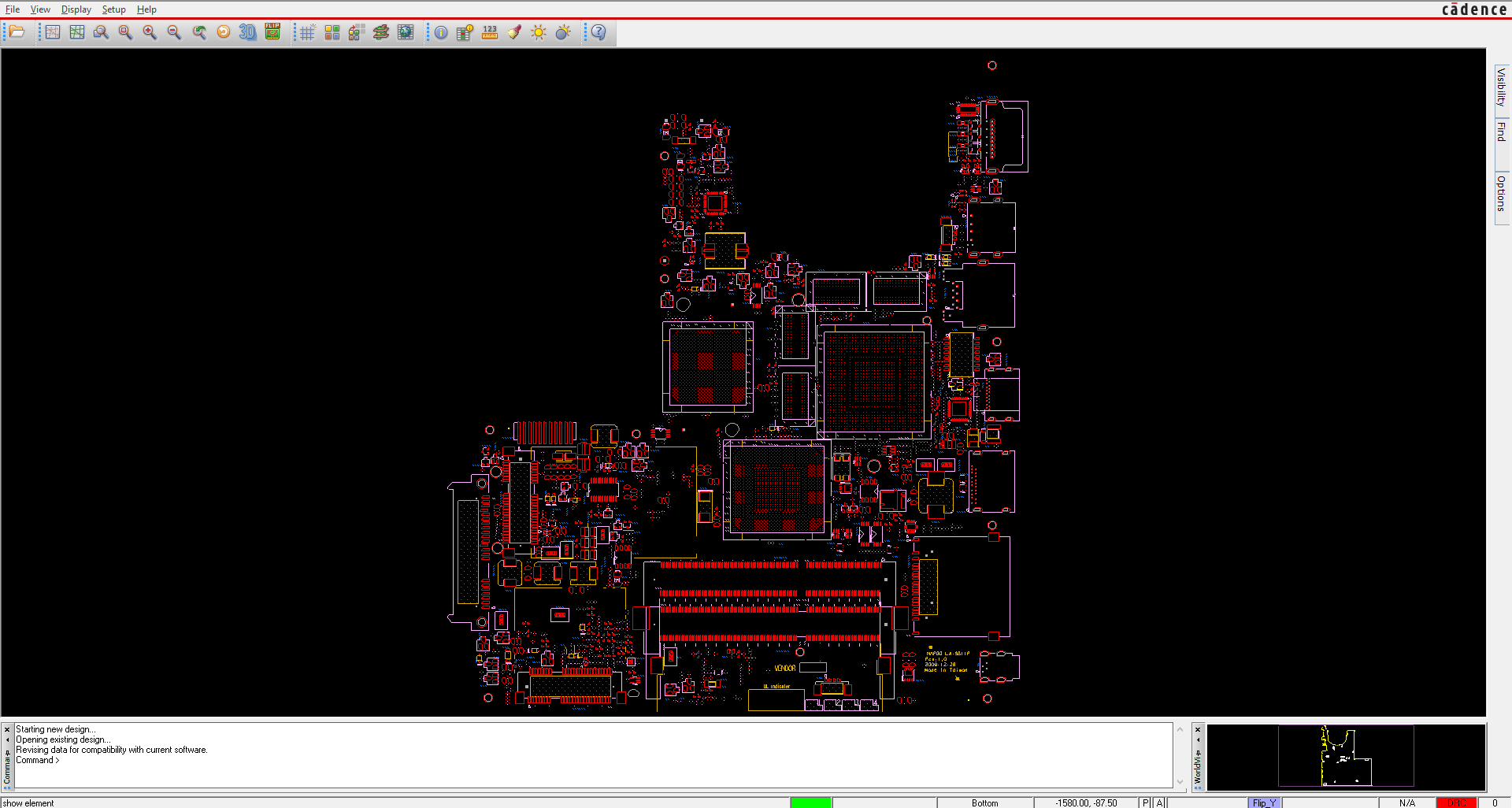This screenshot has width=1512, height=808.
Task: Click the Shadow toggle squares icon
Action: [357, 32]
